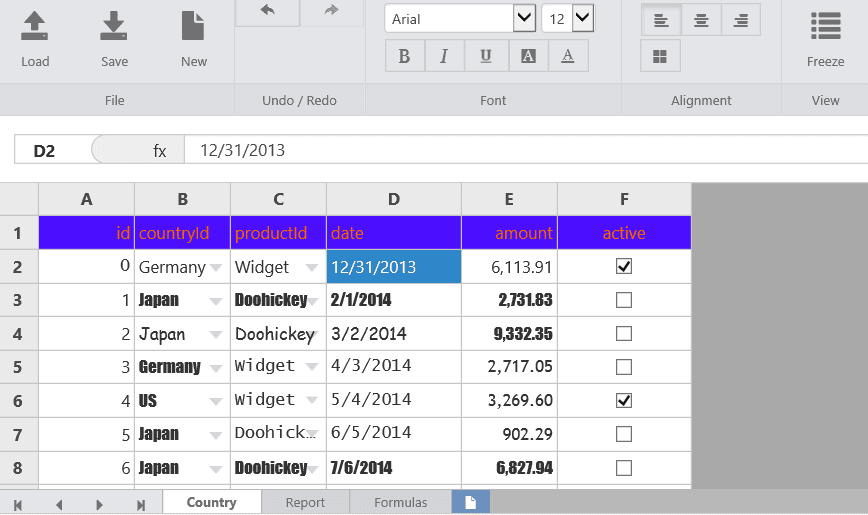
Task: Switch to the Country sheet tab
Action: point(211,502)
